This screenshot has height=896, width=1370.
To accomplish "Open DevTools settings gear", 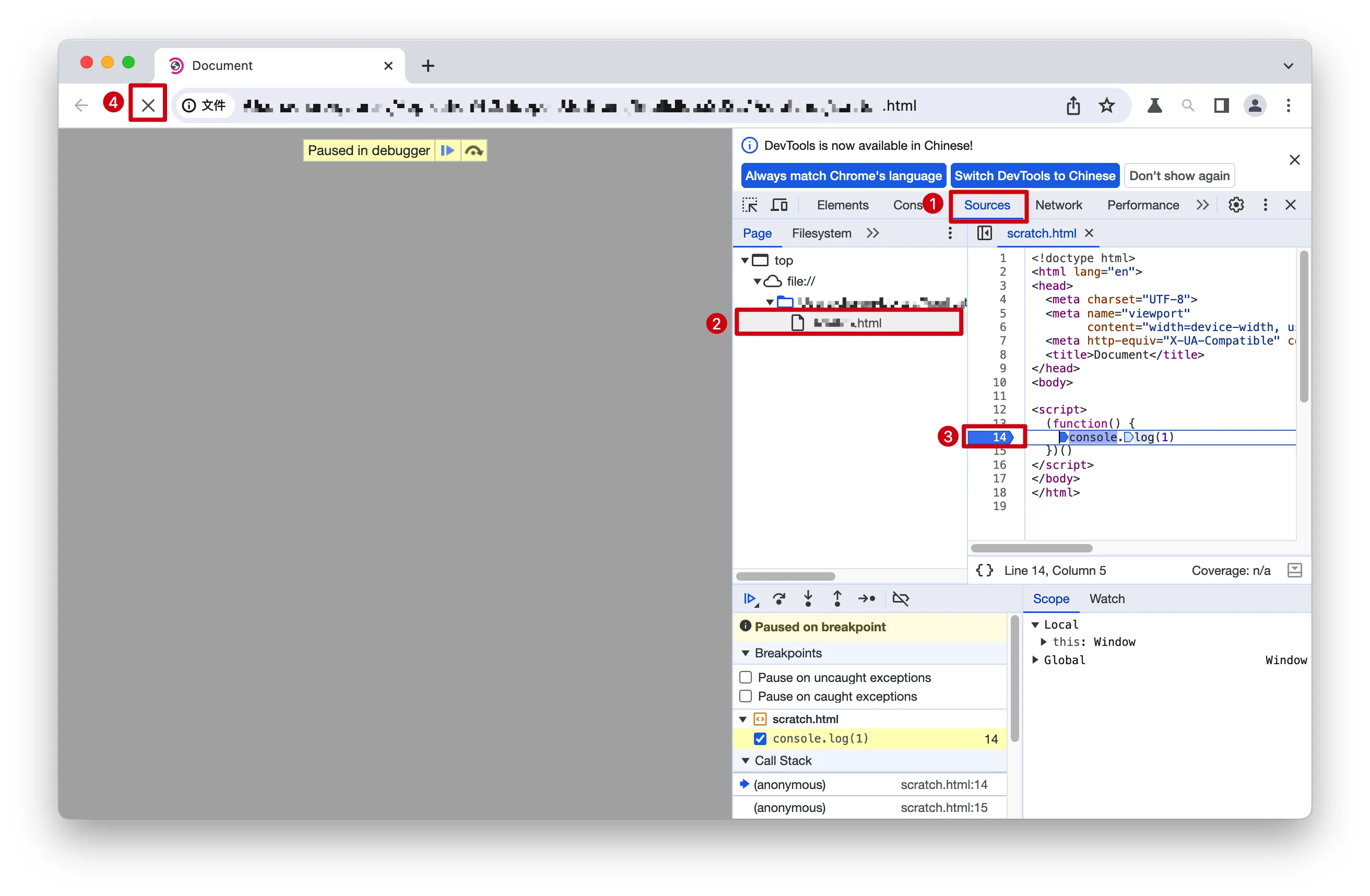I will click(1236, 205).
